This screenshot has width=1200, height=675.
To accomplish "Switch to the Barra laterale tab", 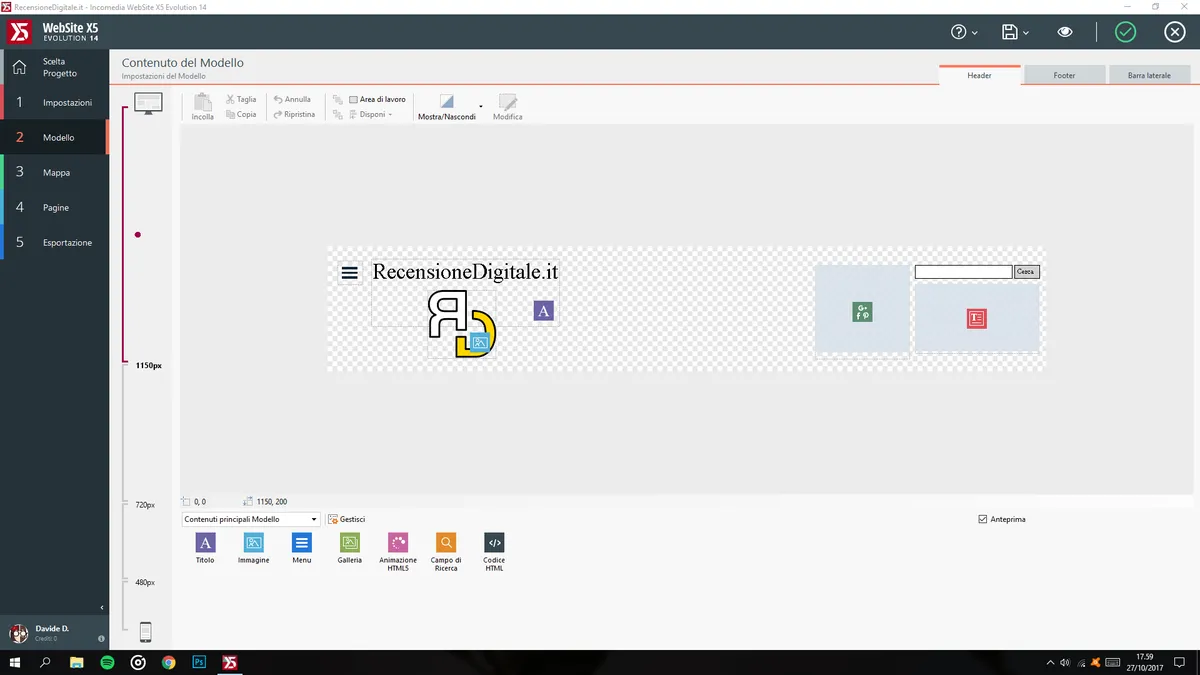I will click(x=1149, y=75).
